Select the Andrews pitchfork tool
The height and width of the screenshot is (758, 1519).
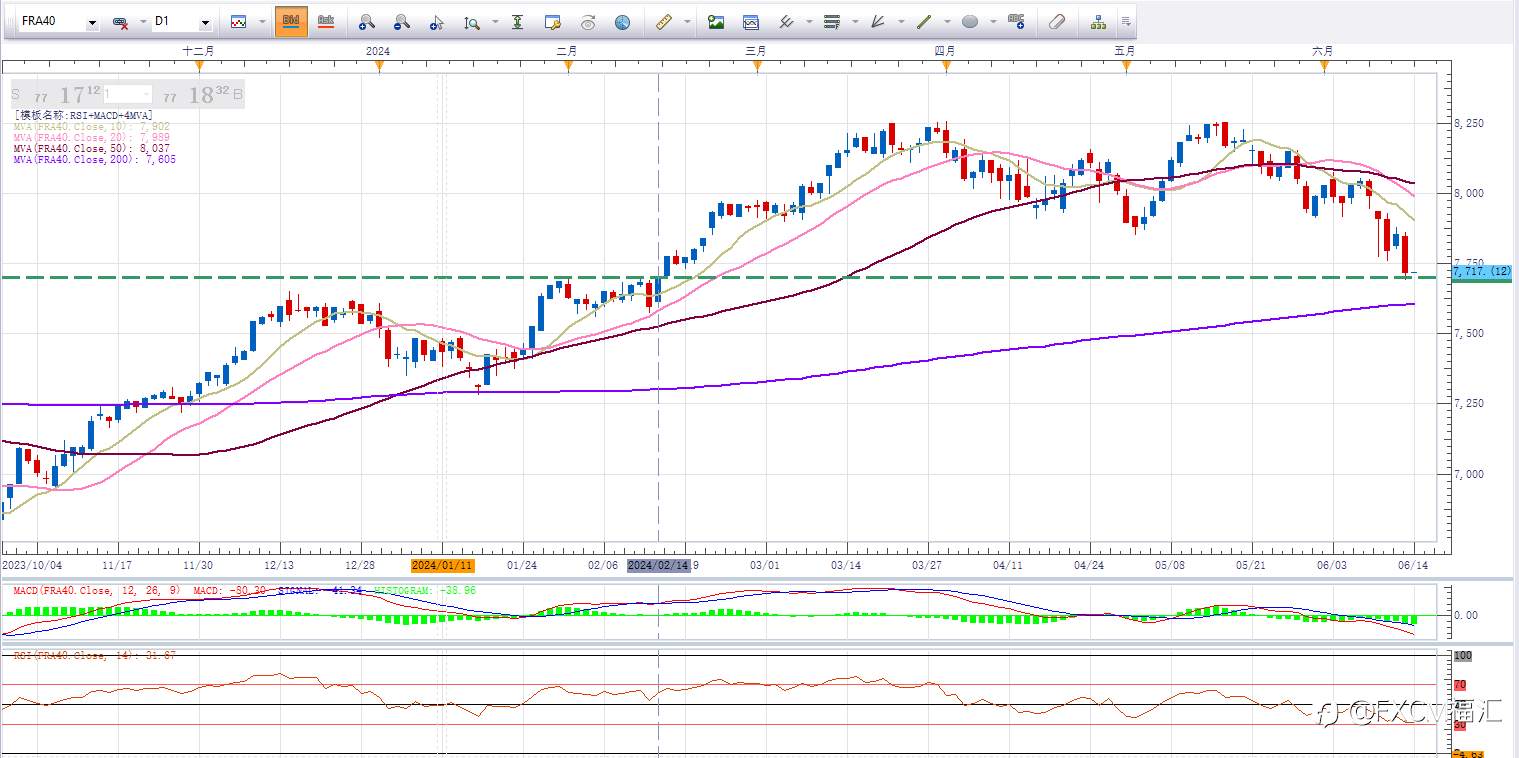point(786,22)
